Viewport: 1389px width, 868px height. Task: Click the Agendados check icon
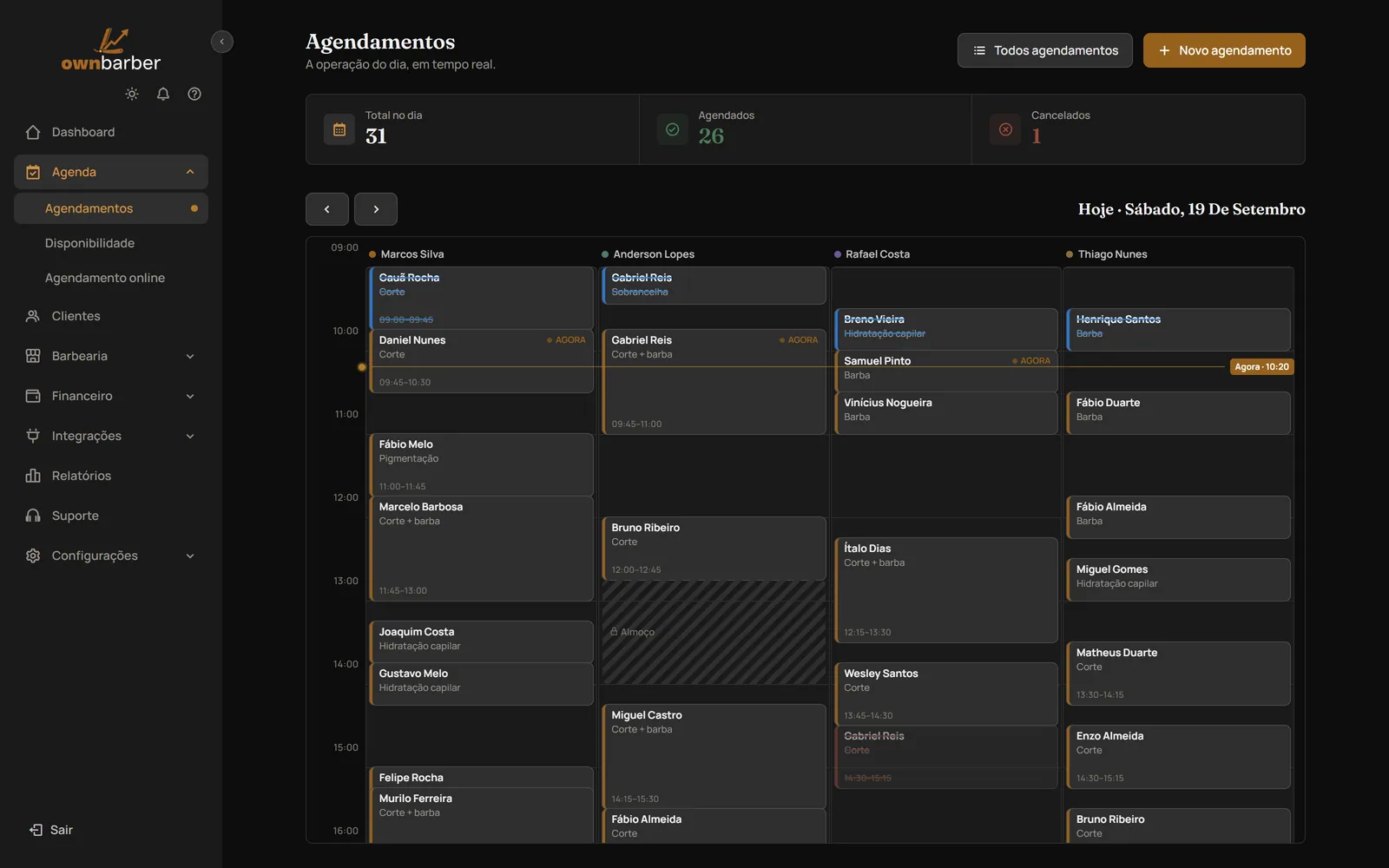pyautogui.click(x=672, y=129)
